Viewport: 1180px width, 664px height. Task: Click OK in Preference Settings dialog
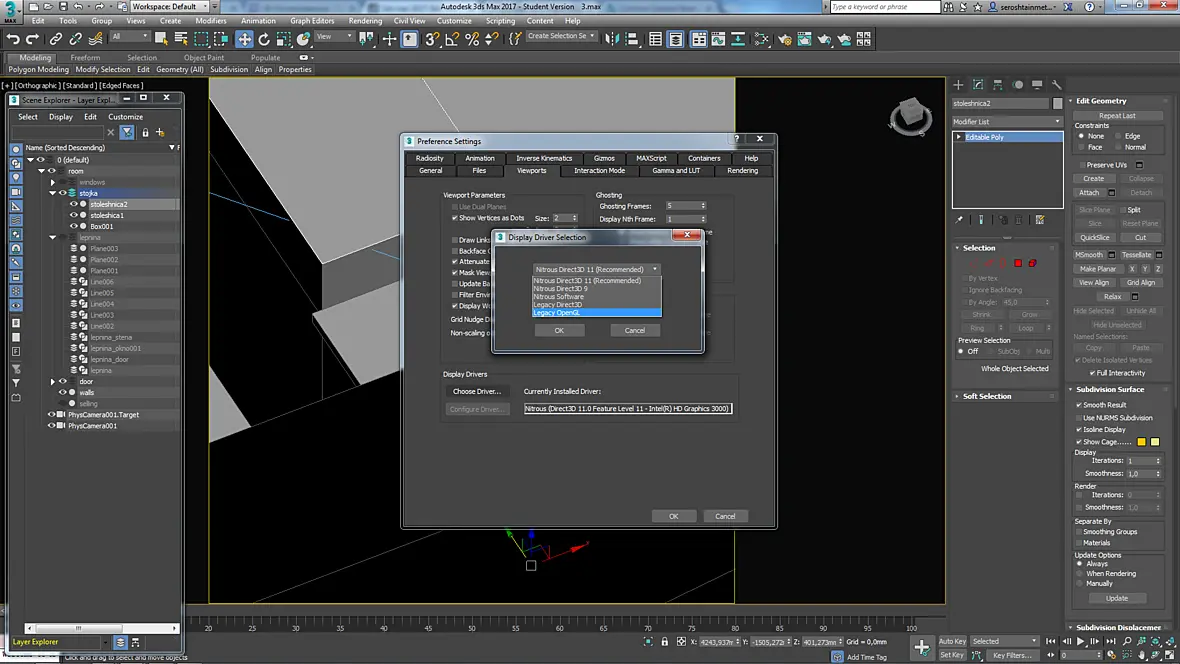click(674, 516)
